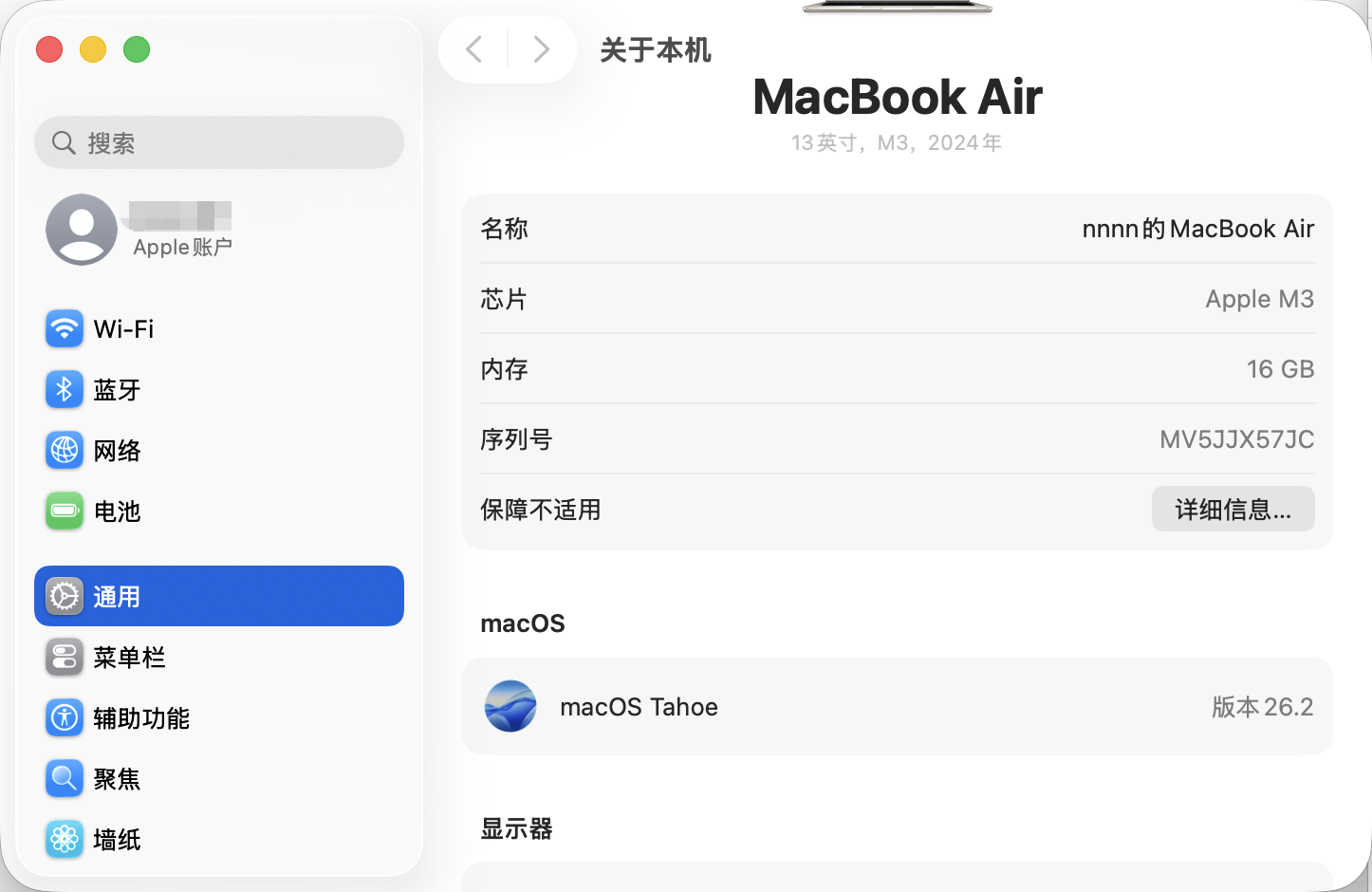Go forward with the right chevron
The width and height of the screenshot is (1372, 892).
(x=541, y=49)
